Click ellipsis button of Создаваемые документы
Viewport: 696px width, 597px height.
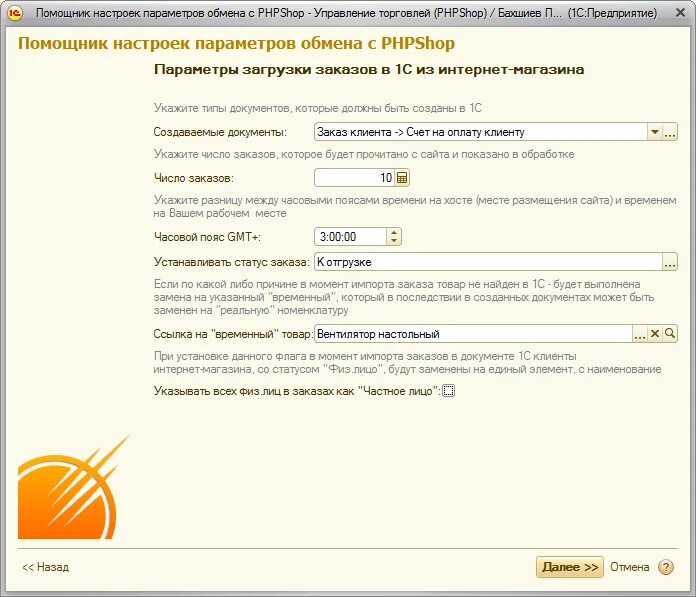[x=670, y=132]
